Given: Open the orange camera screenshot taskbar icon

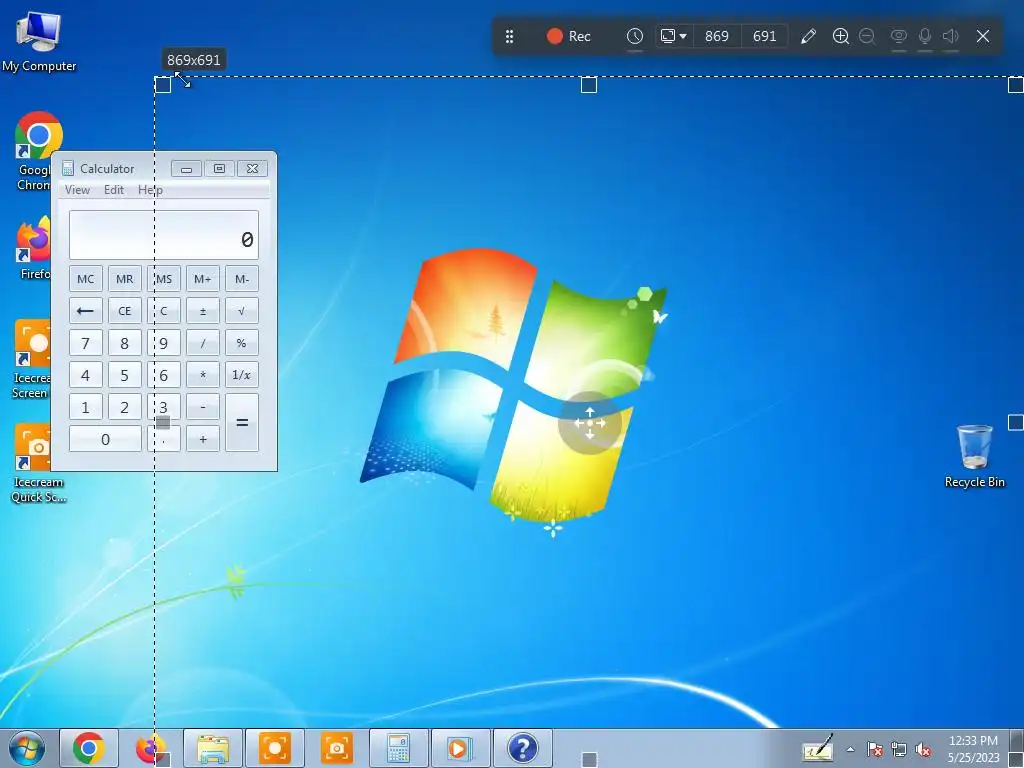Looking at the screenshot, I should coord(337,748).
